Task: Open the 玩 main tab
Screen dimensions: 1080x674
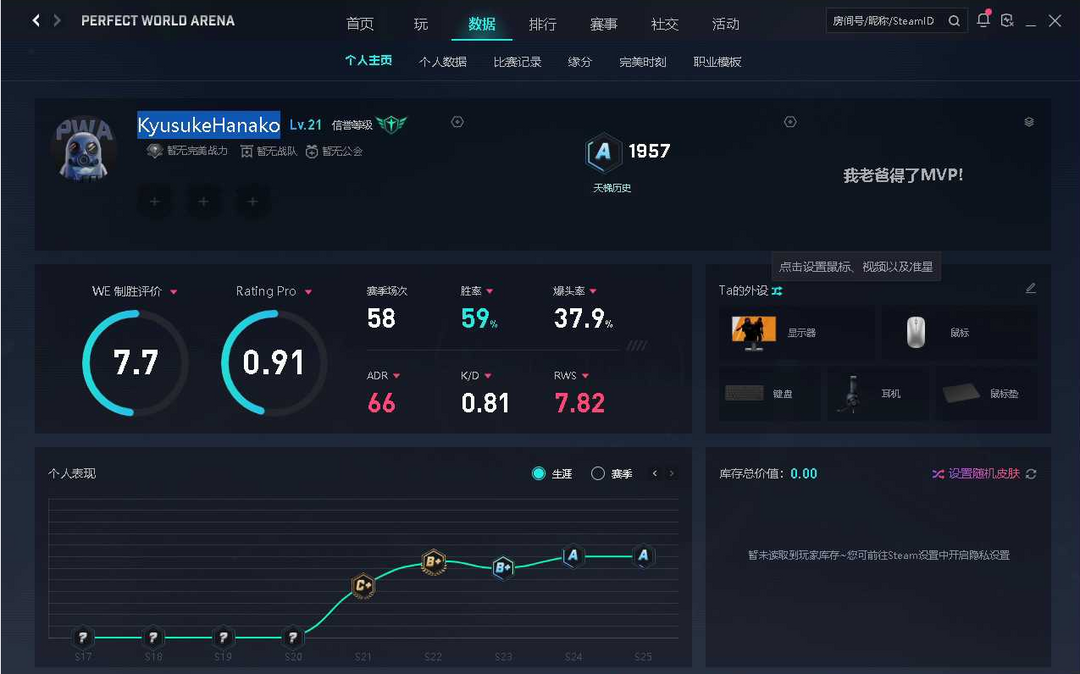Action: click(x=421, y=24)
